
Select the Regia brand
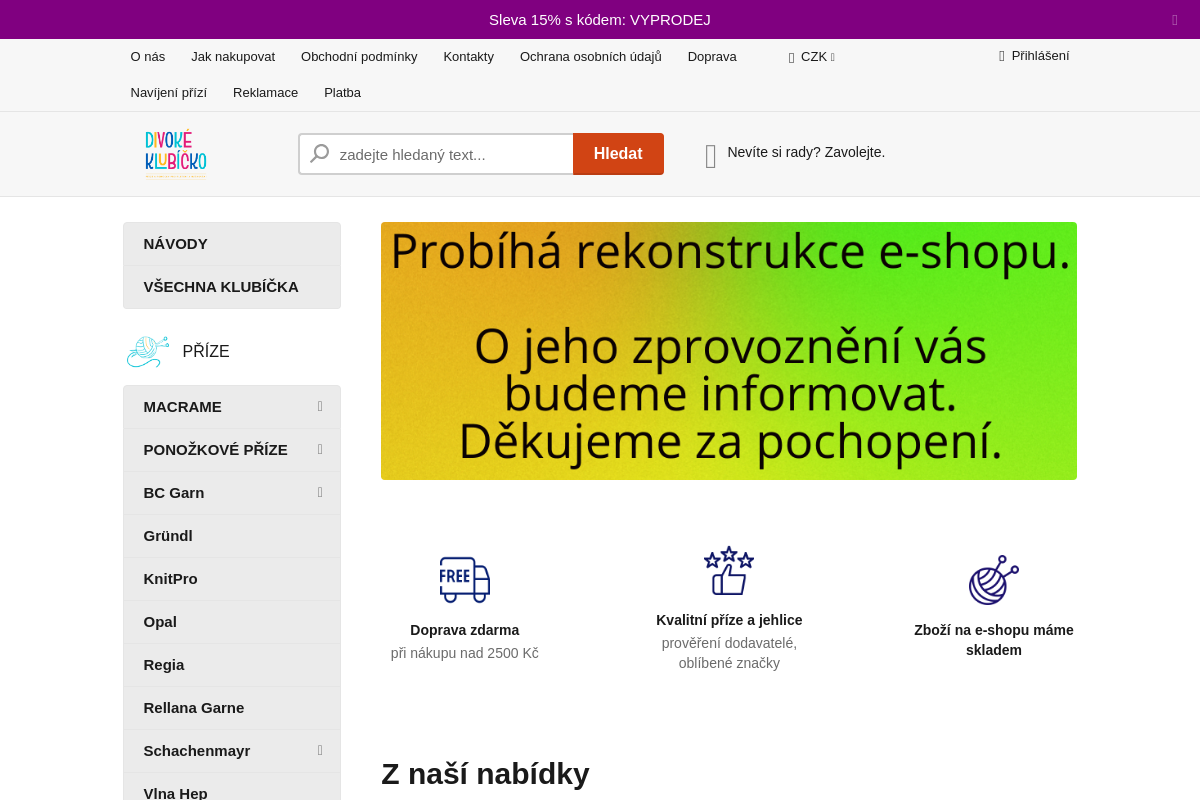point(232,665)
